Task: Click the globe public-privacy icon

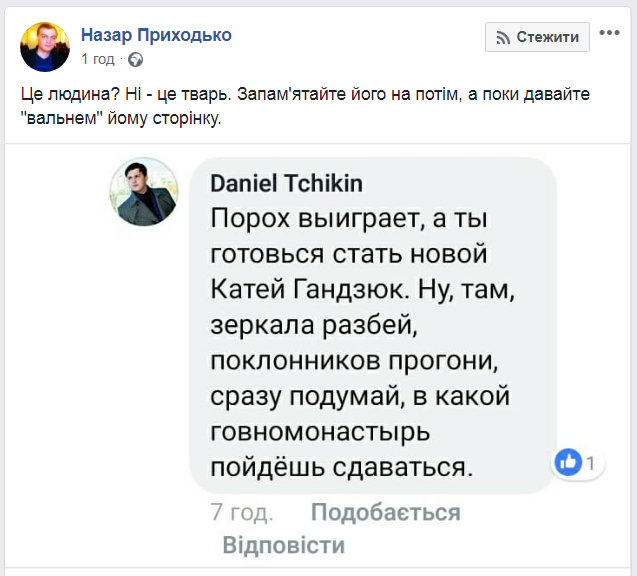Action: [135, 60]
